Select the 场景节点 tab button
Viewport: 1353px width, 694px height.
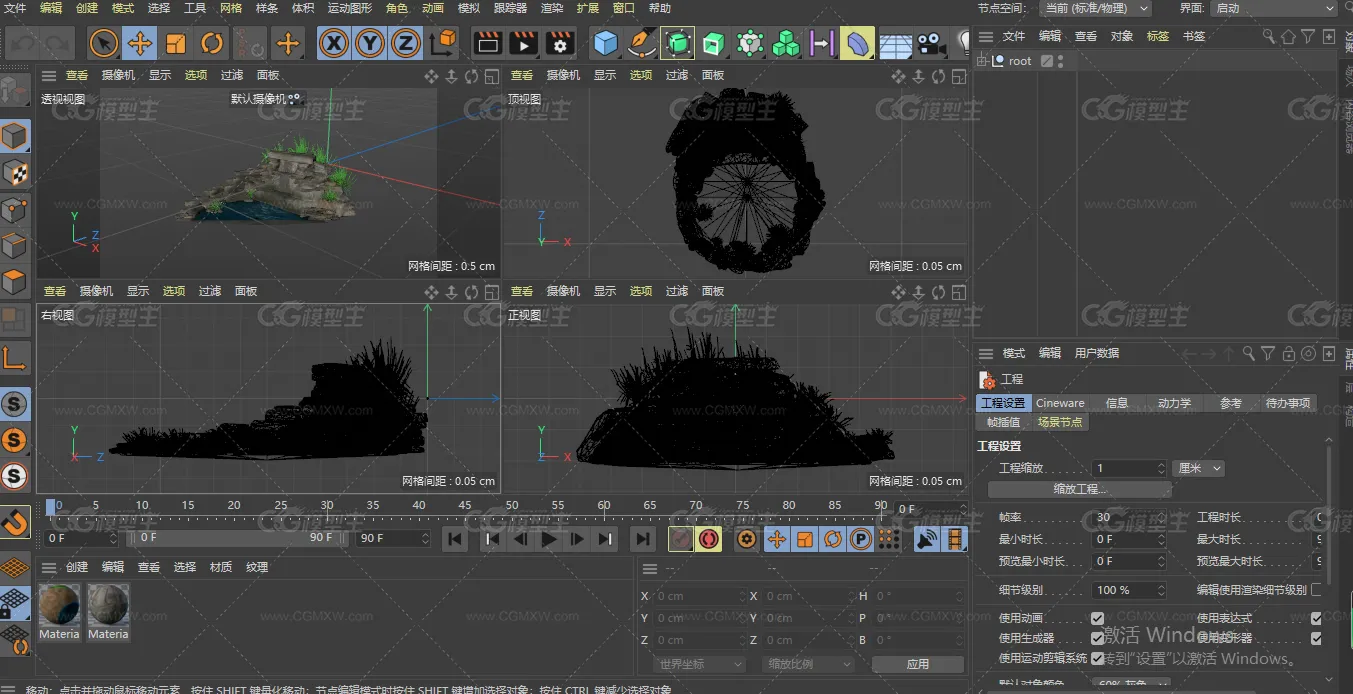[1059, 422]
